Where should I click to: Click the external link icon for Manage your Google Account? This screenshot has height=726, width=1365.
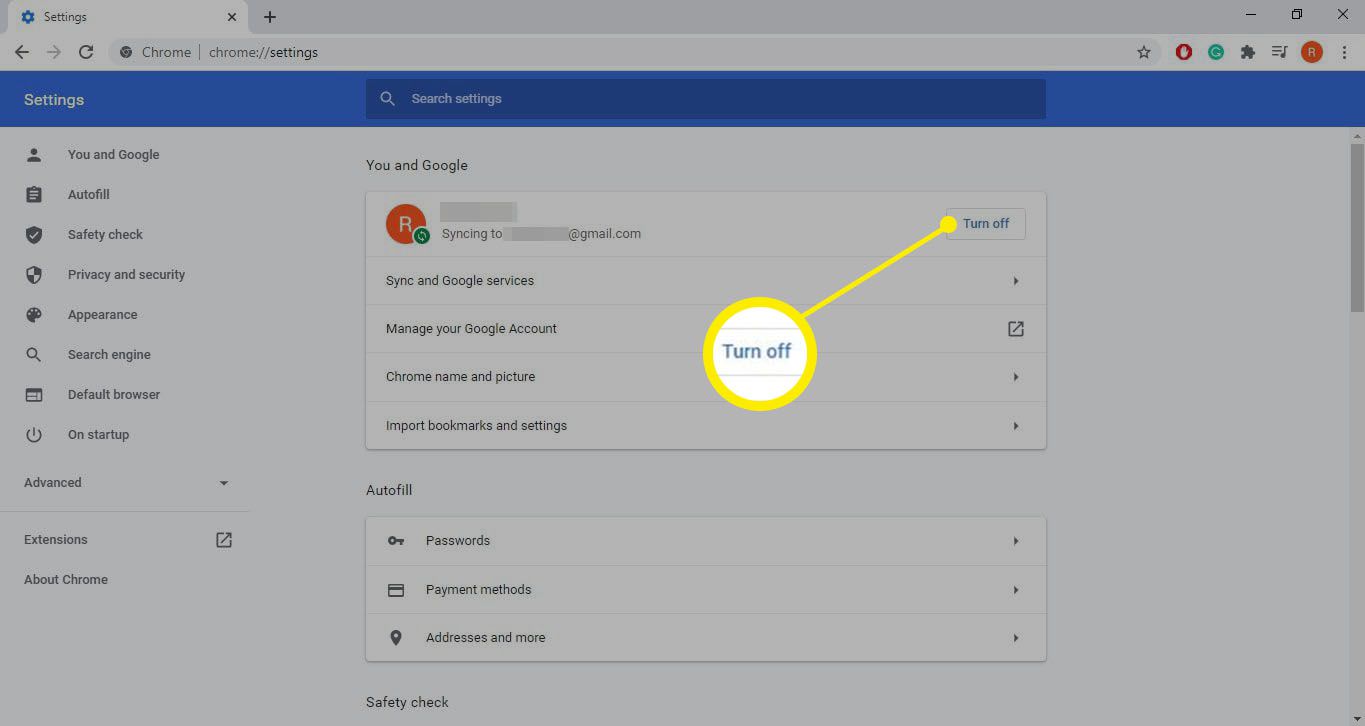[1016, 329]
